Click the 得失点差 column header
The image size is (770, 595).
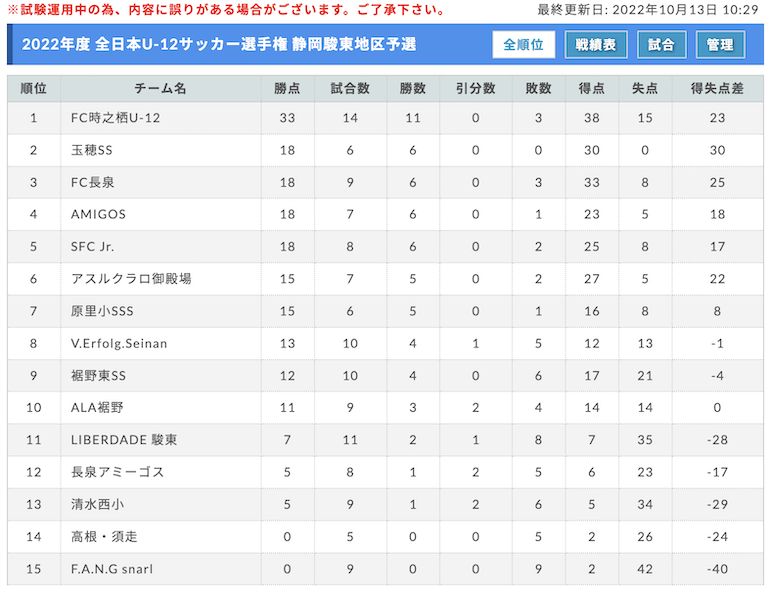[717, 88]
